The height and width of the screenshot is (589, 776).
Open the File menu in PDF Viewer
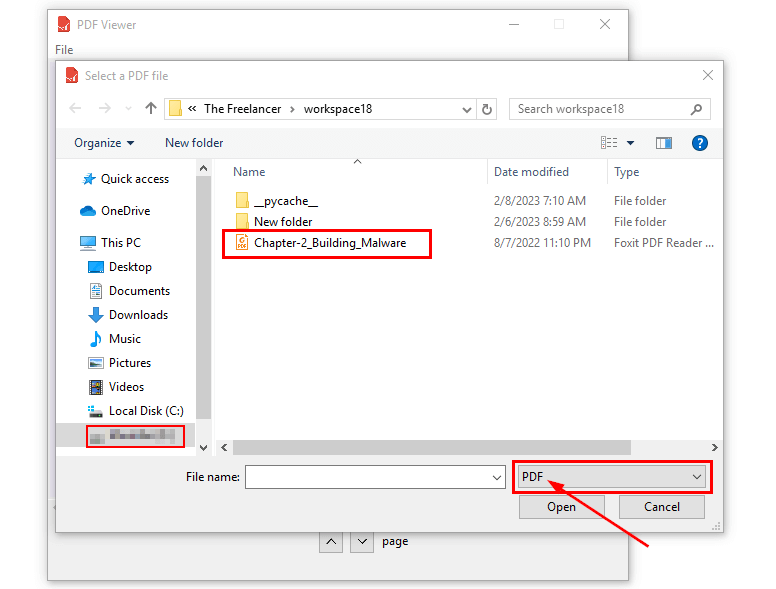tap(64, 50)
